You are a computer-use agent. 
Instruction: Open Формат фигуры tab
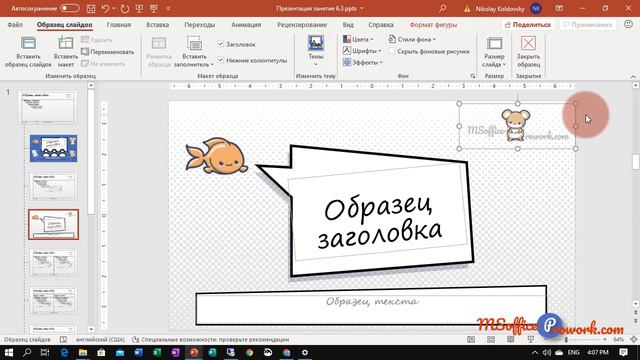pyautogui.click(x=433, y=24)
